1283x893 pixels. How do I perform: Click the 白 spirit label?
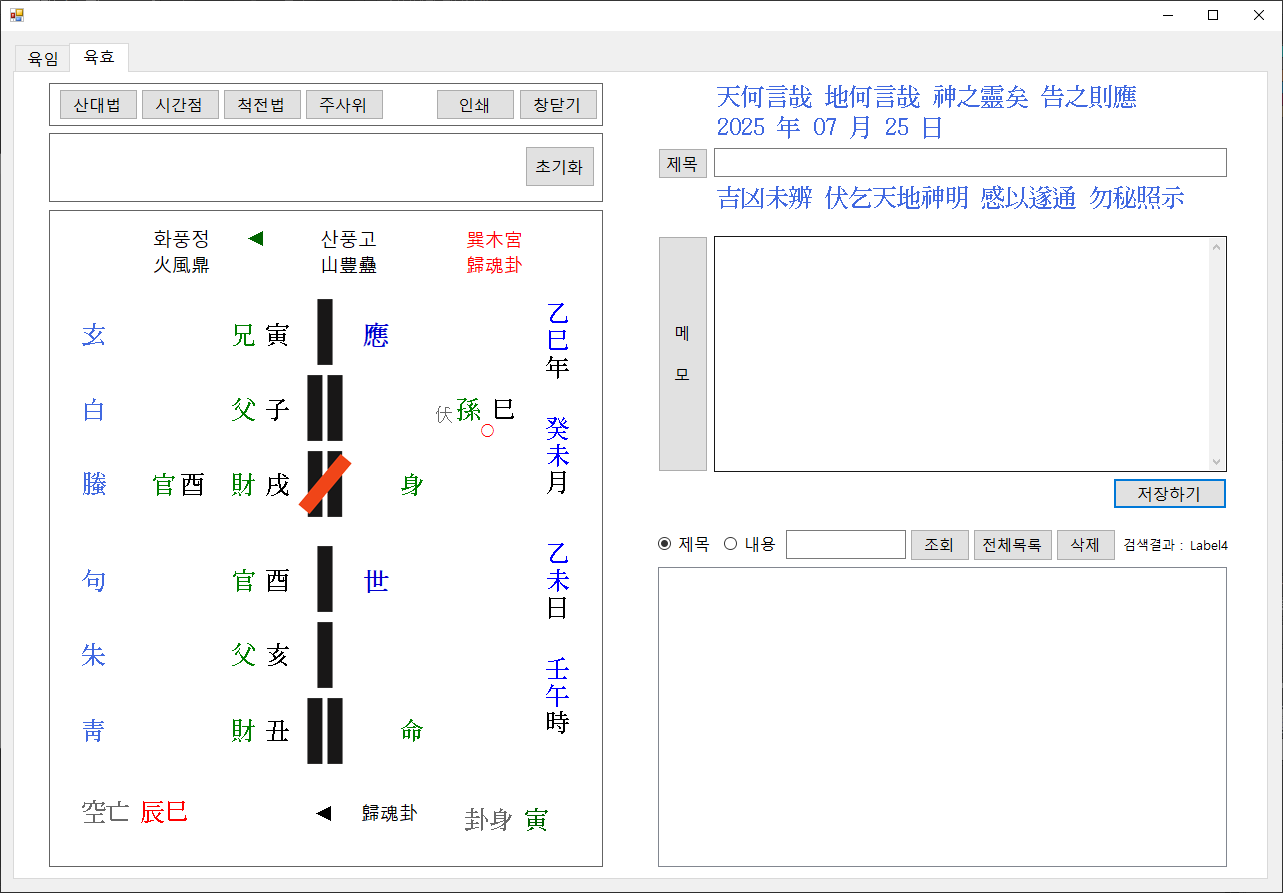point(93,410)
